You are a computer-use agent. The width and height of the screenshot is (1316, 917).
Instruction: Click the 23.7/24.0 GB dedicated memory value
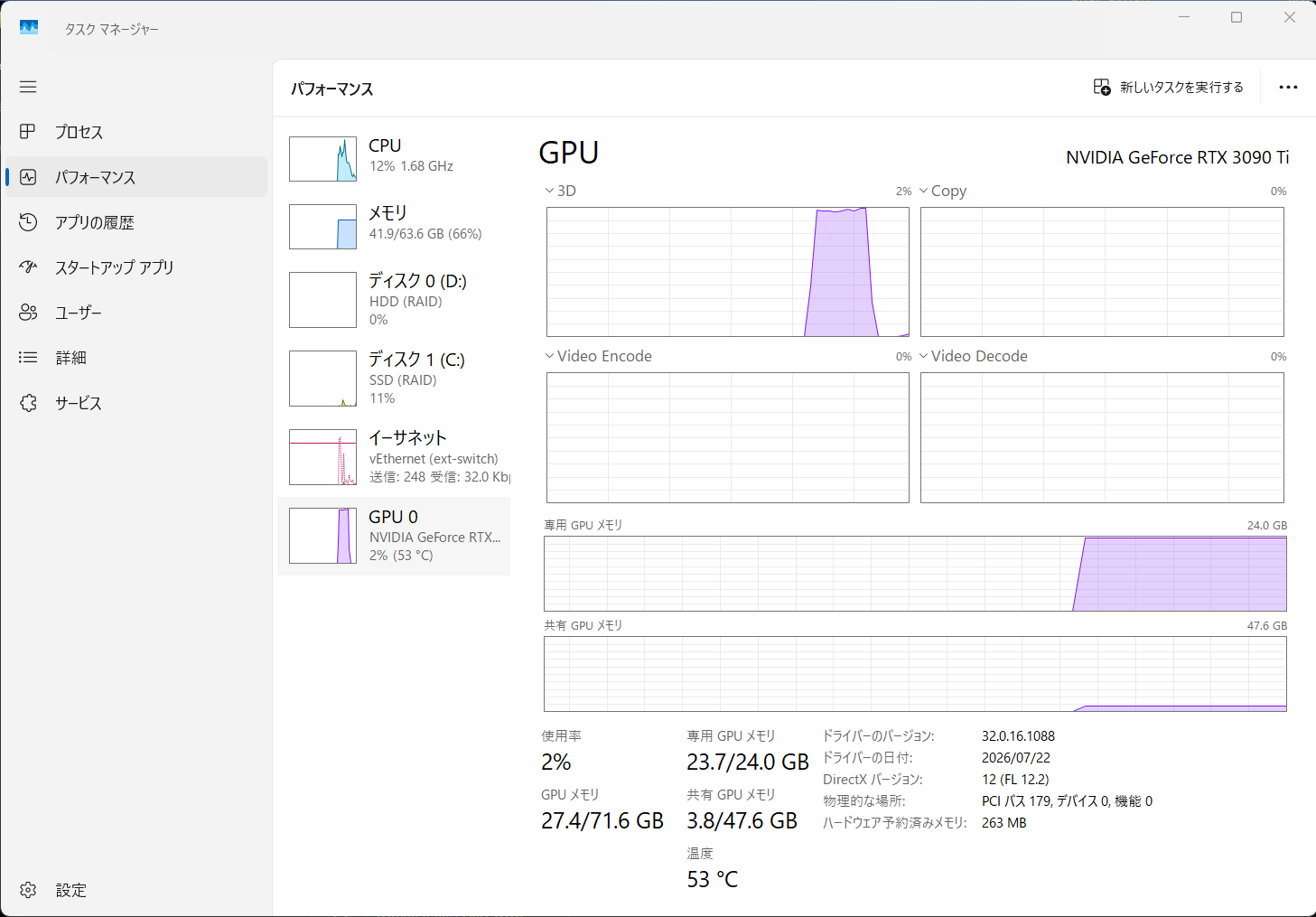(748, 763)
